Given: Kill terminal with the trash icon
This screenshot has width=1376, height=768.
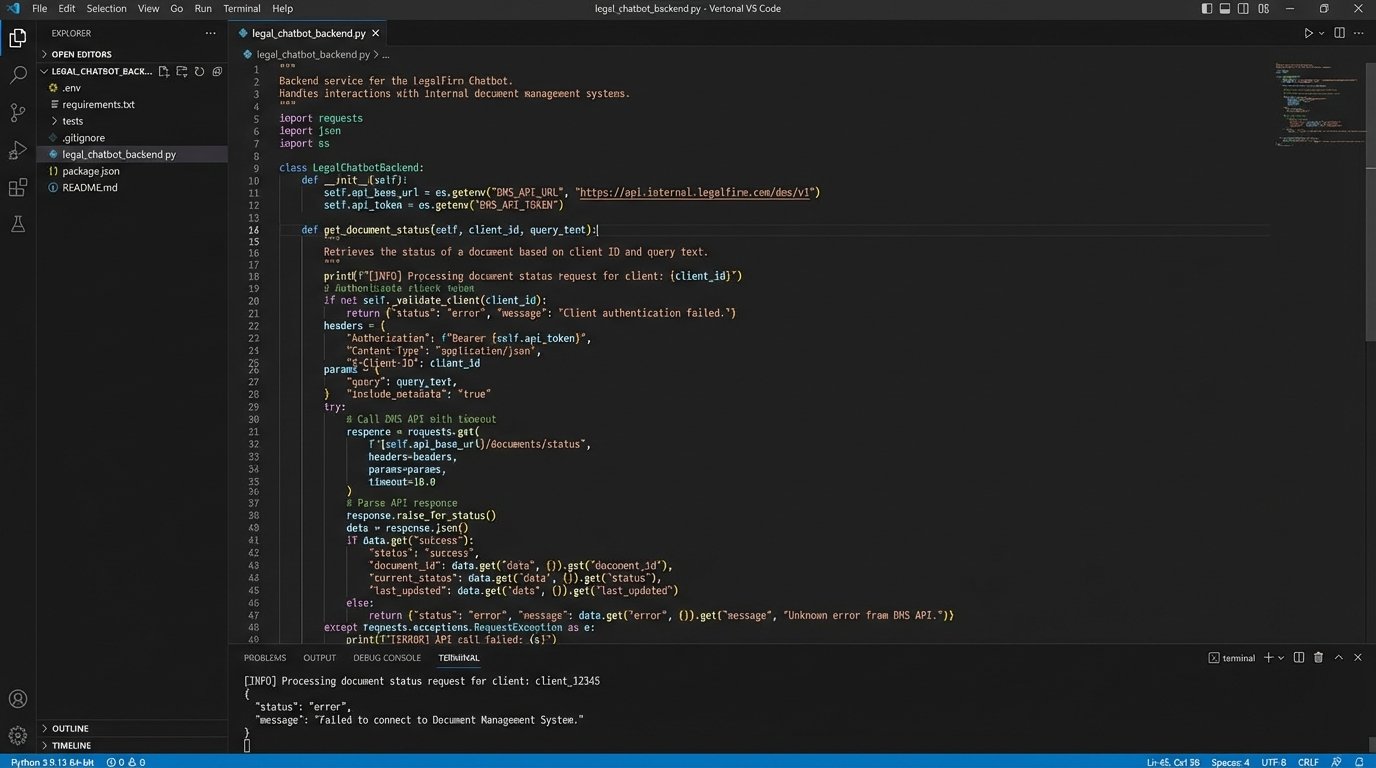Looking at the screenshot, I should coord(1318,658).
